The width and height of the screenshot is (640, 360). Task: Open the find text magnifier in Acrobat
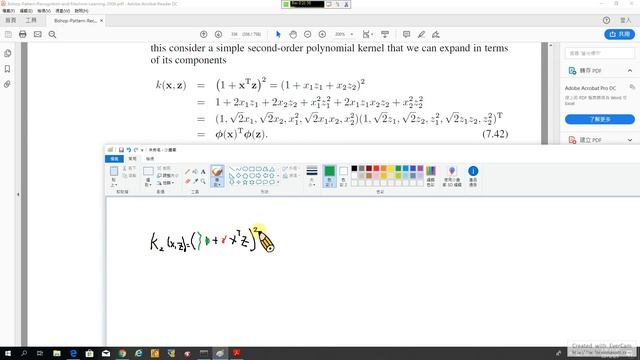52,34
